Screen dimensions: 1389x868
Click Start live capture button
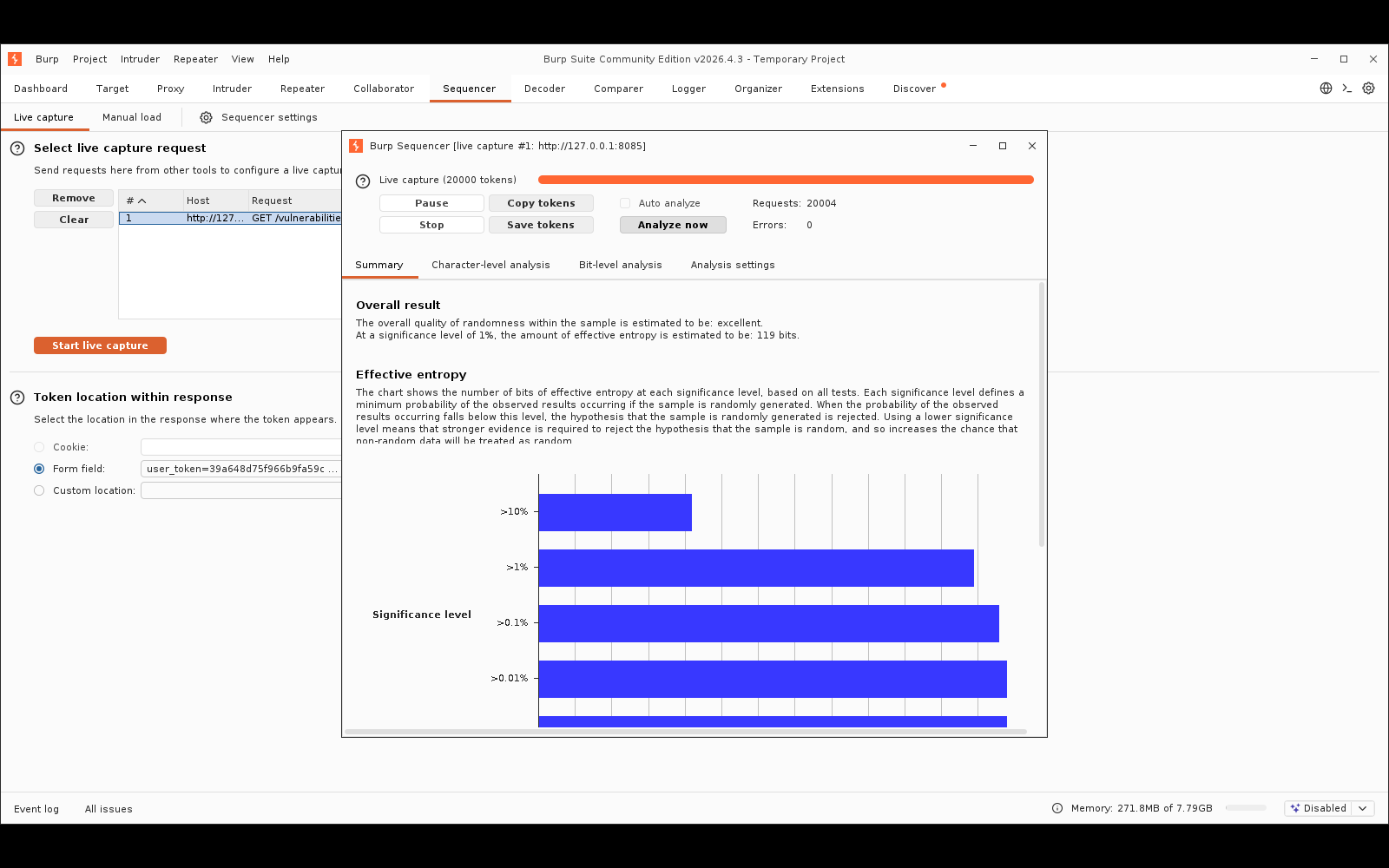tap(100, 345)
